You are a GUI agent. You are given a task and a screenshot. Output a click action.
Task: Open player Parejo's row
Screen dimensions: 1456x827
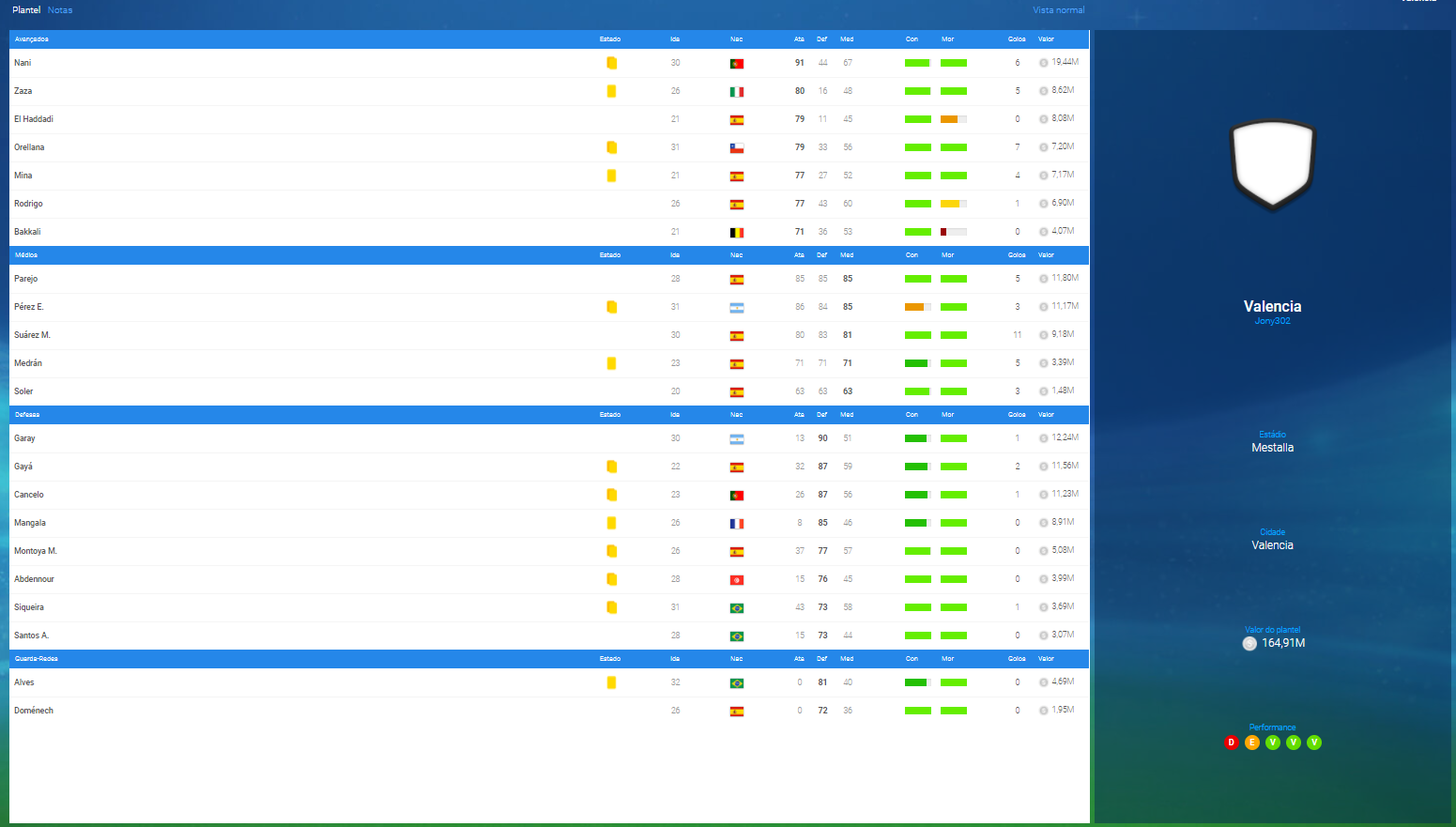(26, 279)
